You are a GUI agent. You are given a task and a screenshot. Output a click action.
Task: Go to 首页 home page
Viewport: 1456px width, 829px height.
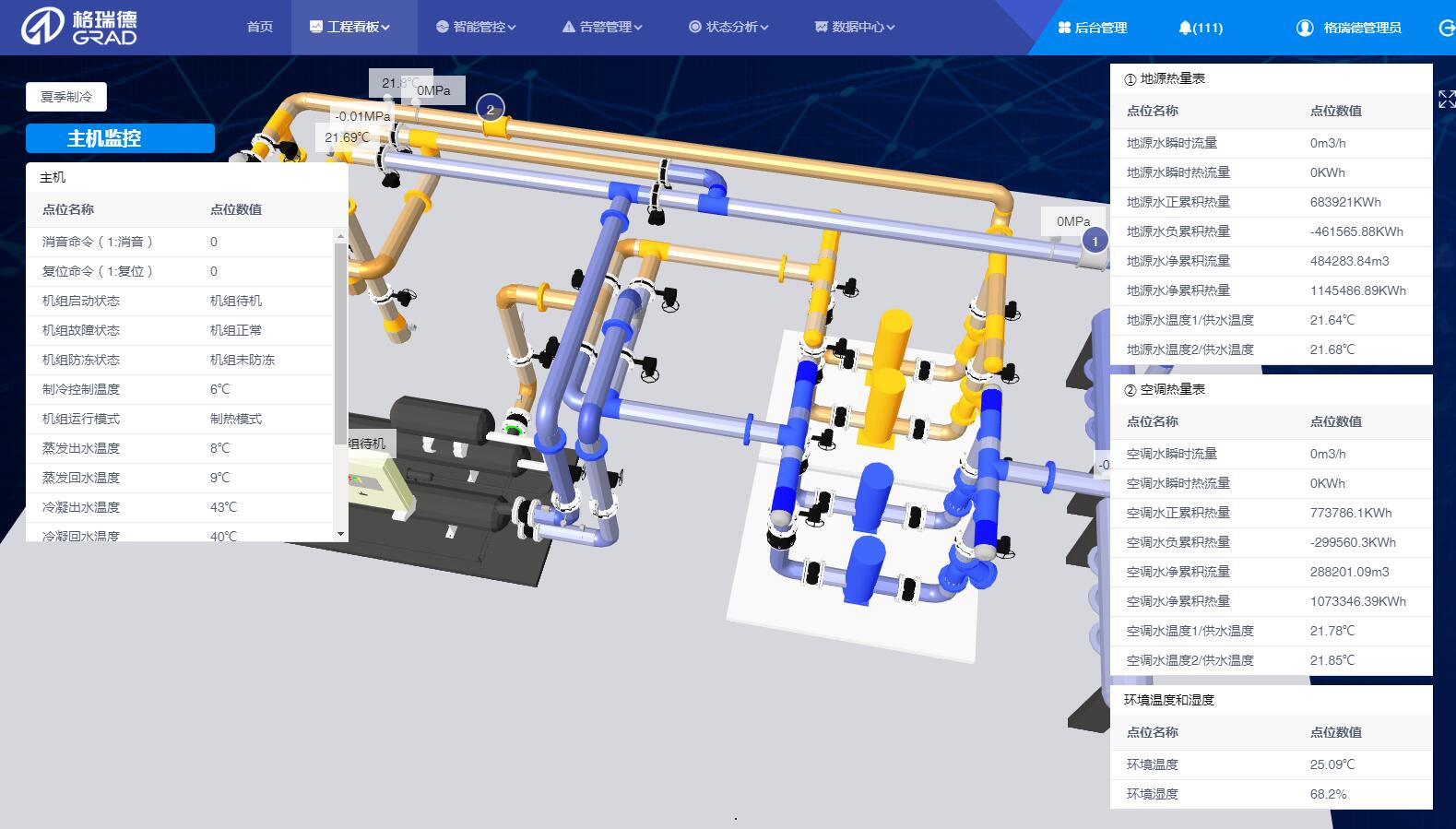pyautogui.click(x=260, y=28)
